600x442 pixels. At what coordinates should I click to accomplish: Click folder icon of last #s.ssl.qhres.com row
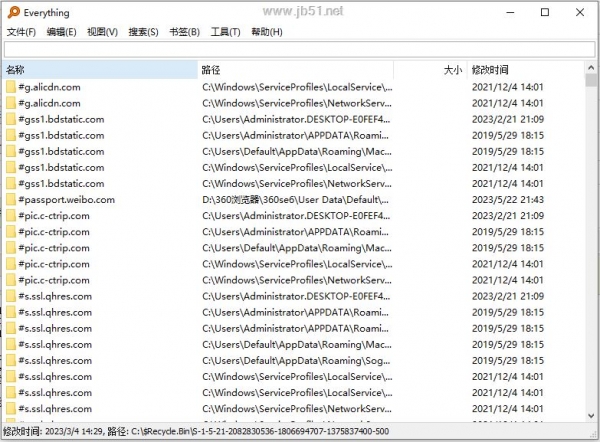click(x=11, y=409)
